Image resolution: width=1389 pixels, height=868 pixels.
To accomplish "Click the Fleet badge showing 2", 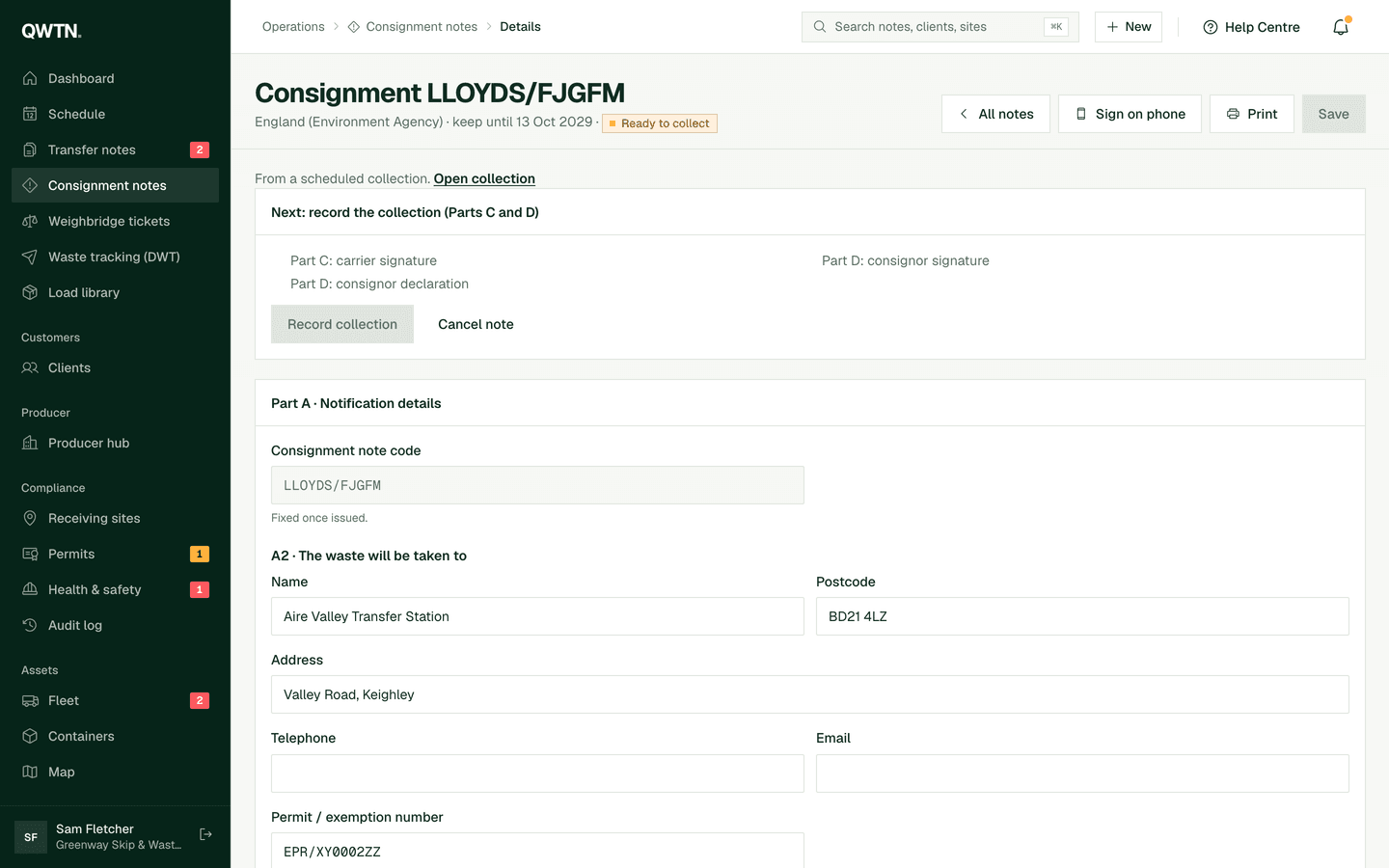I will pos(200,700).
